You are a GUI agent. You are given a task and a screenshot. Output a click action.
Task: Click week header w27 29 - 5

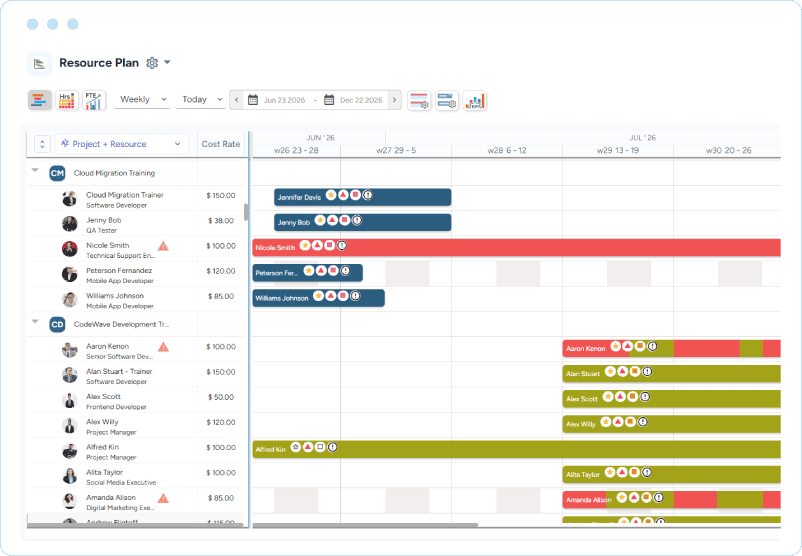396,150
